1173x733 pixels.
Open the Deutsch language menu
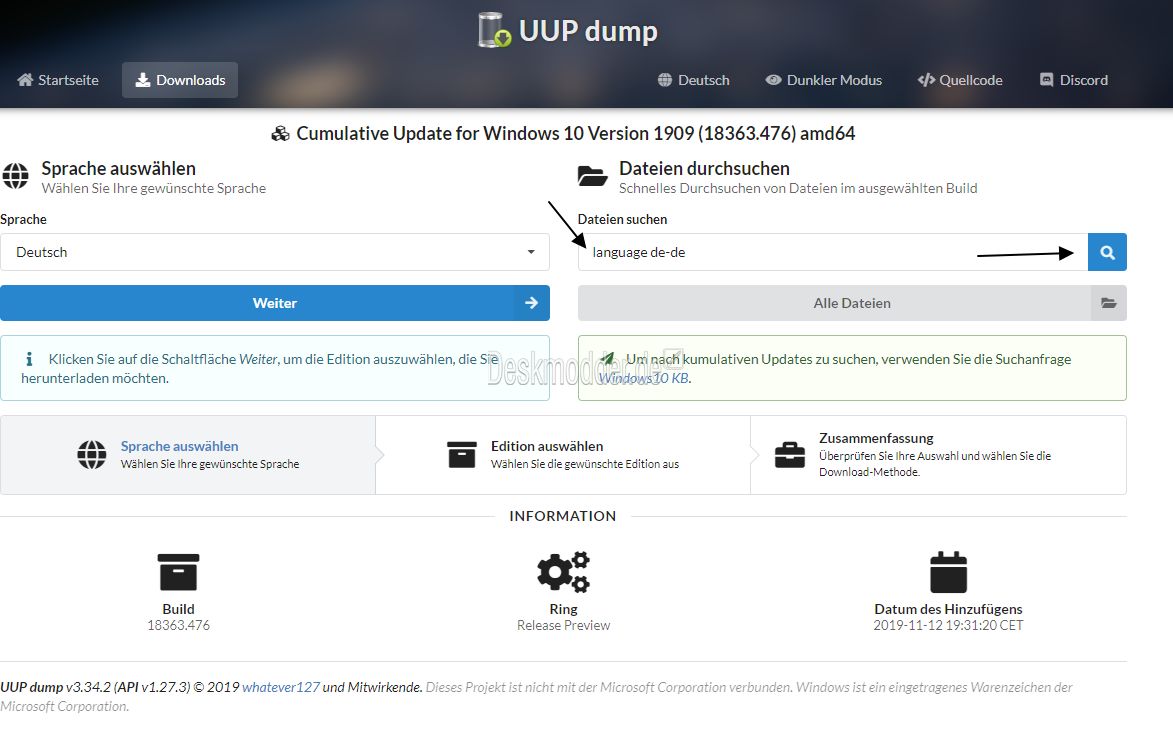click(x=693, y=80)
